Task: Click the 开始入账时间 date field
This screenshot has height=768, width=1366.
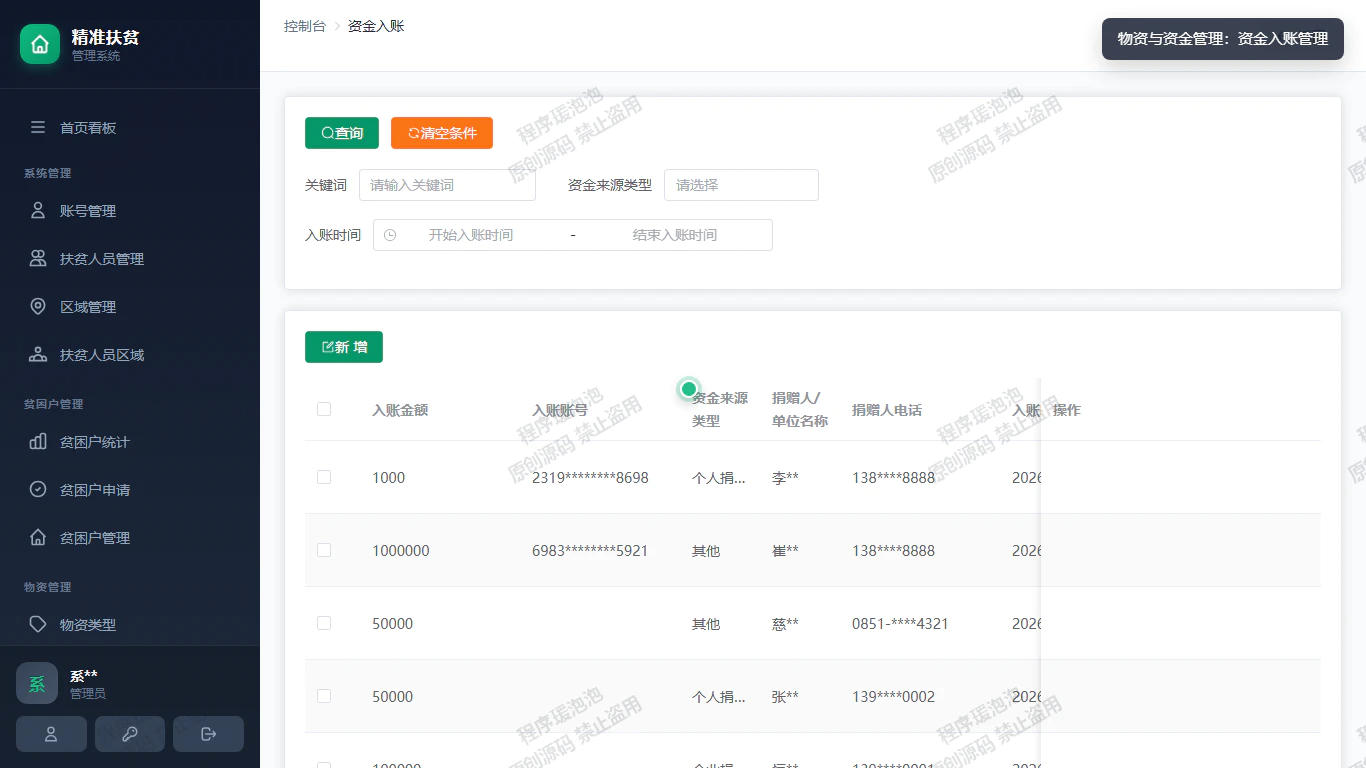Action: [471, 235]
